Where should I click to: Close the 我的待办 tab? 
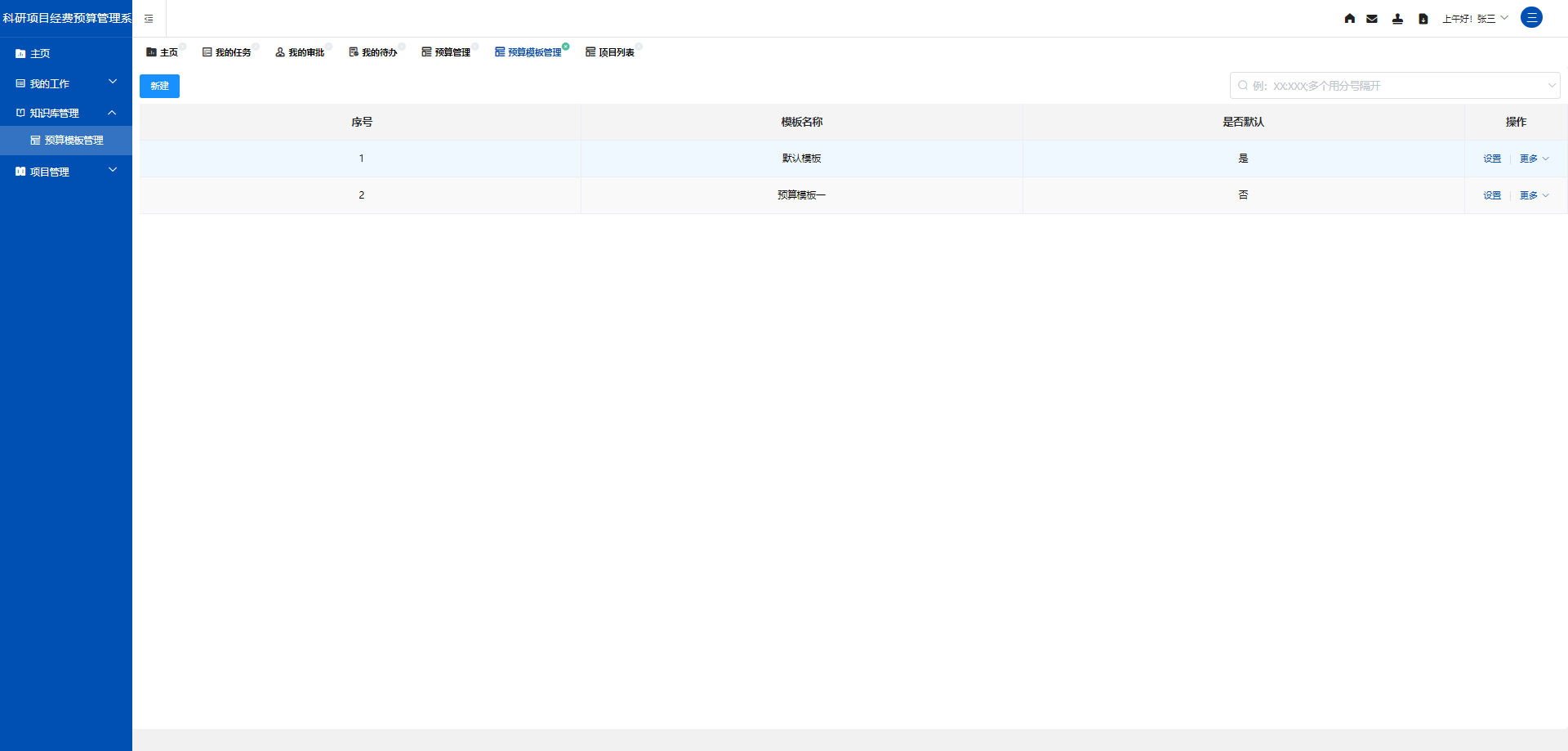coord(402,47)
